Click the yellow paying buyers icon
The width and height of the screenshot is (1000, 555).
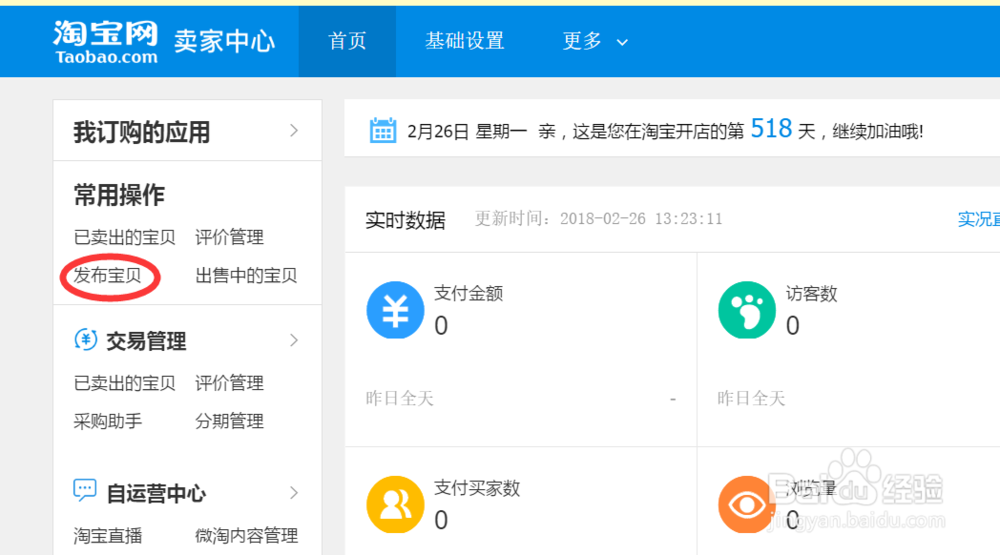(395, 504)
